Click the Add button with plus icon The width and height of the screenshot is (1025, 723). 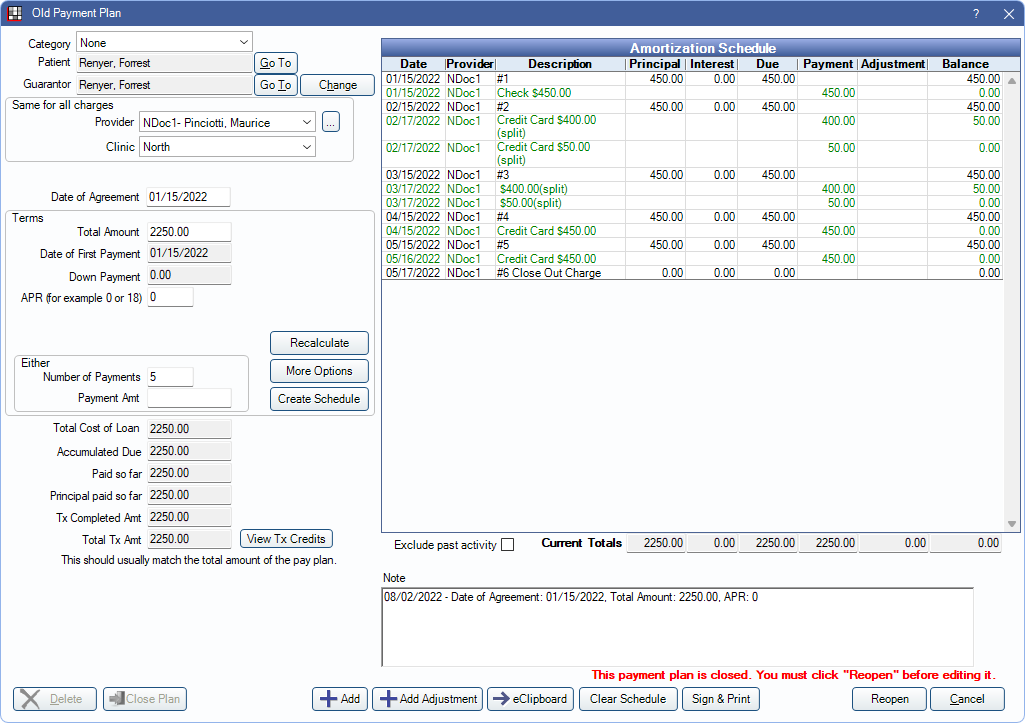tap(340, 699)
